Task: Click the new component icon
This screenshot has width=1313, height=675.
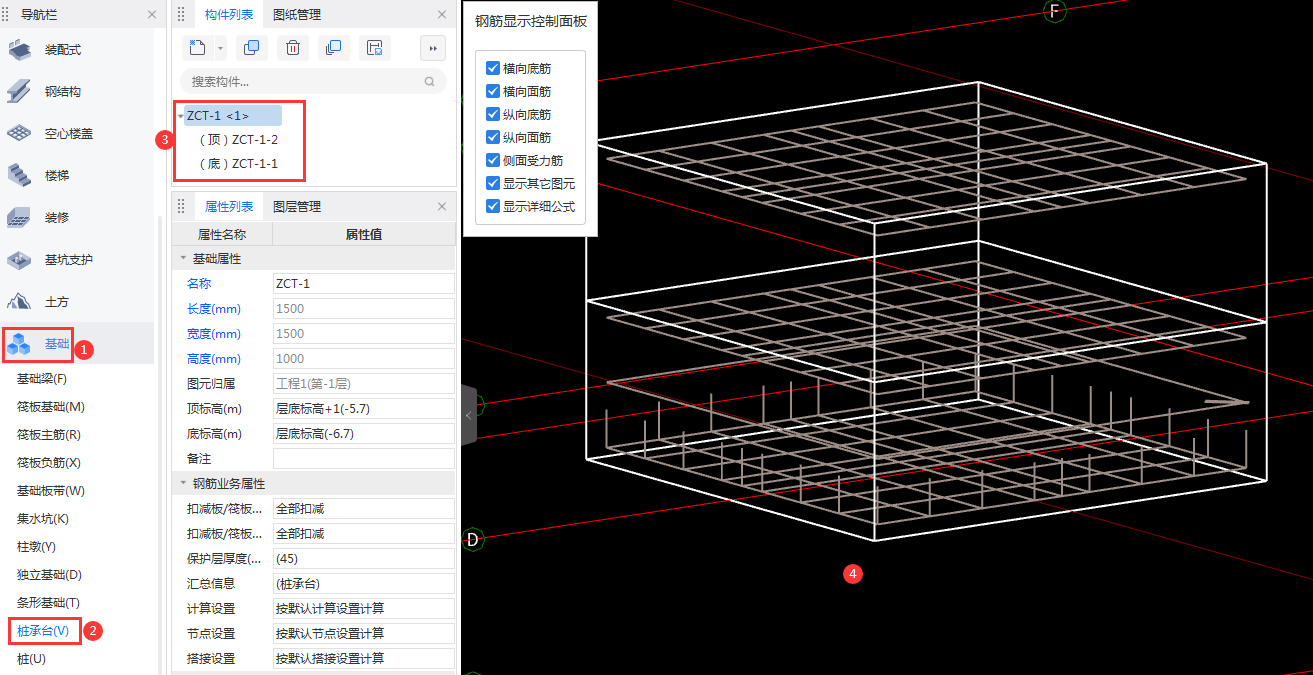Action: click(197, 48)
